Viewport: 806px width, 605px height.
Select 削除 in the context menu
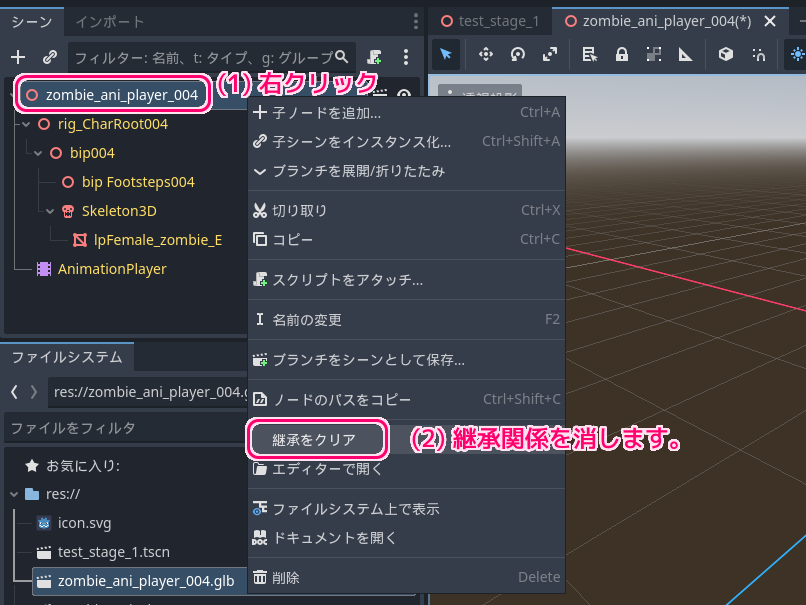pyautogui.click(x=285, y=577)
